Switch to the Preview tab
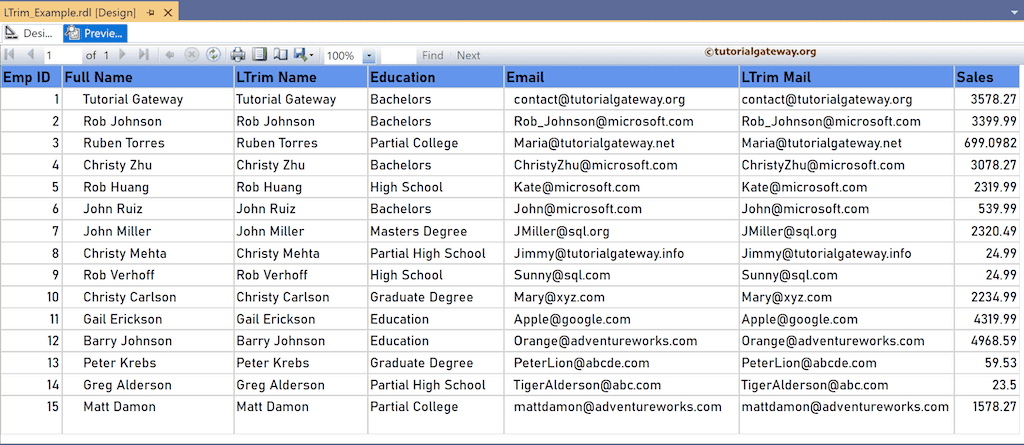 [x=93, y=34]
